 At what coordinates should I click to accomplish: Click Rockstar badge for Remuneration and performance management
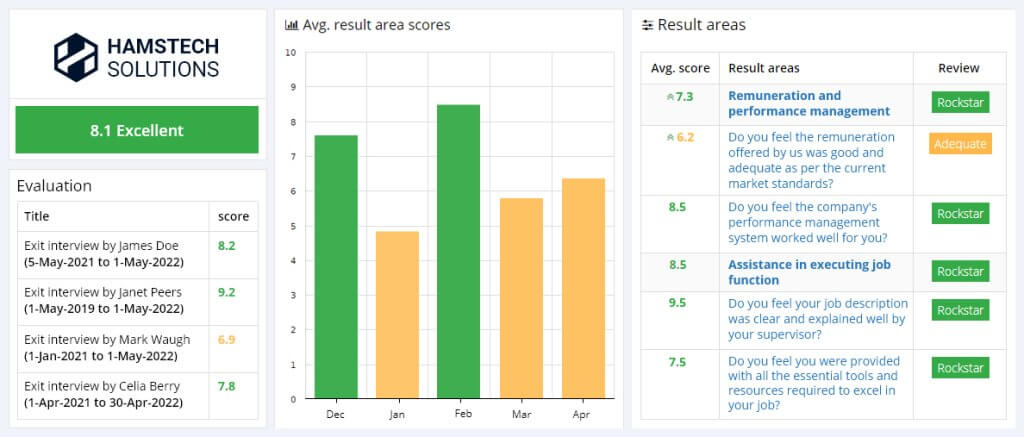point(960,102)
